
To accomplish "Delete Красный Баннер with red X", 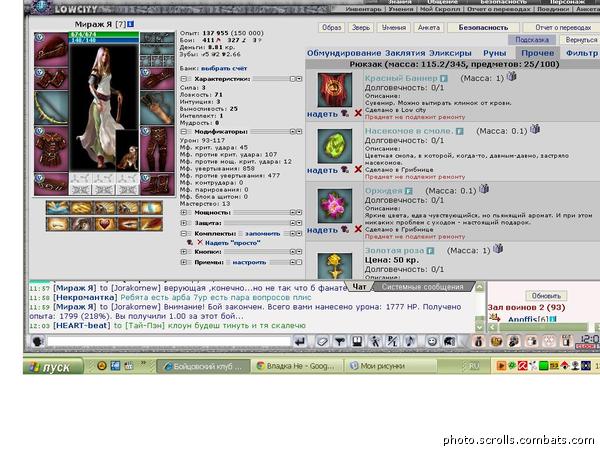I will (x=358, y=113).
